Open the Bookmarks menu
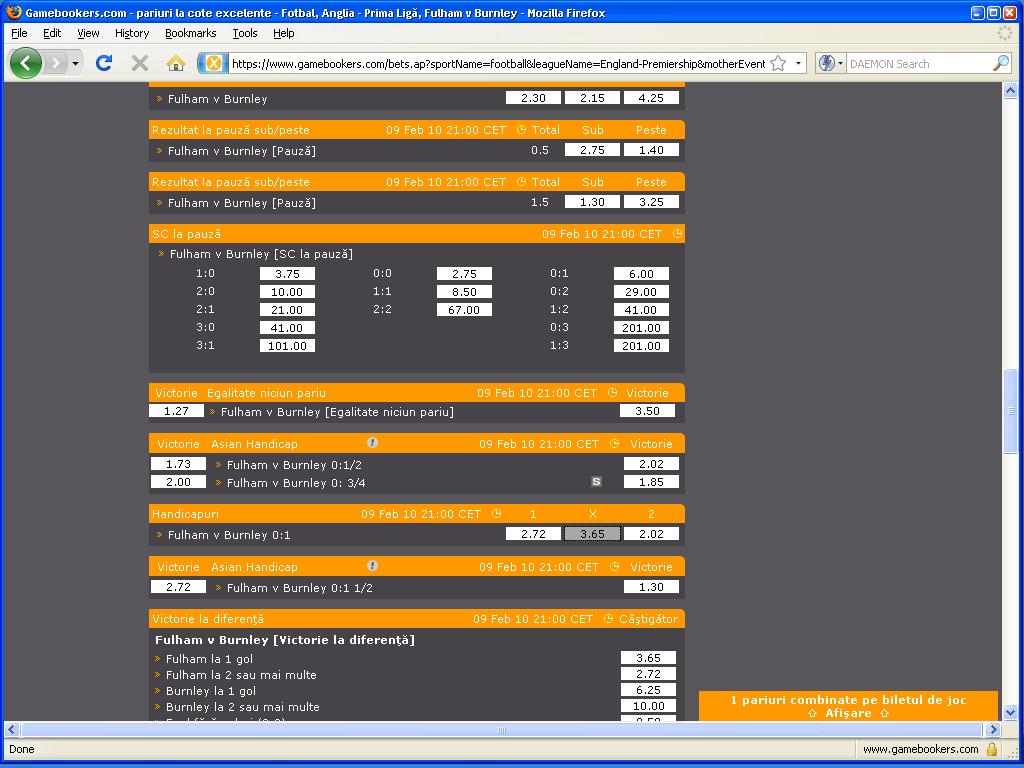Viewport: 1024px width, 768px height. click(191, 33)
